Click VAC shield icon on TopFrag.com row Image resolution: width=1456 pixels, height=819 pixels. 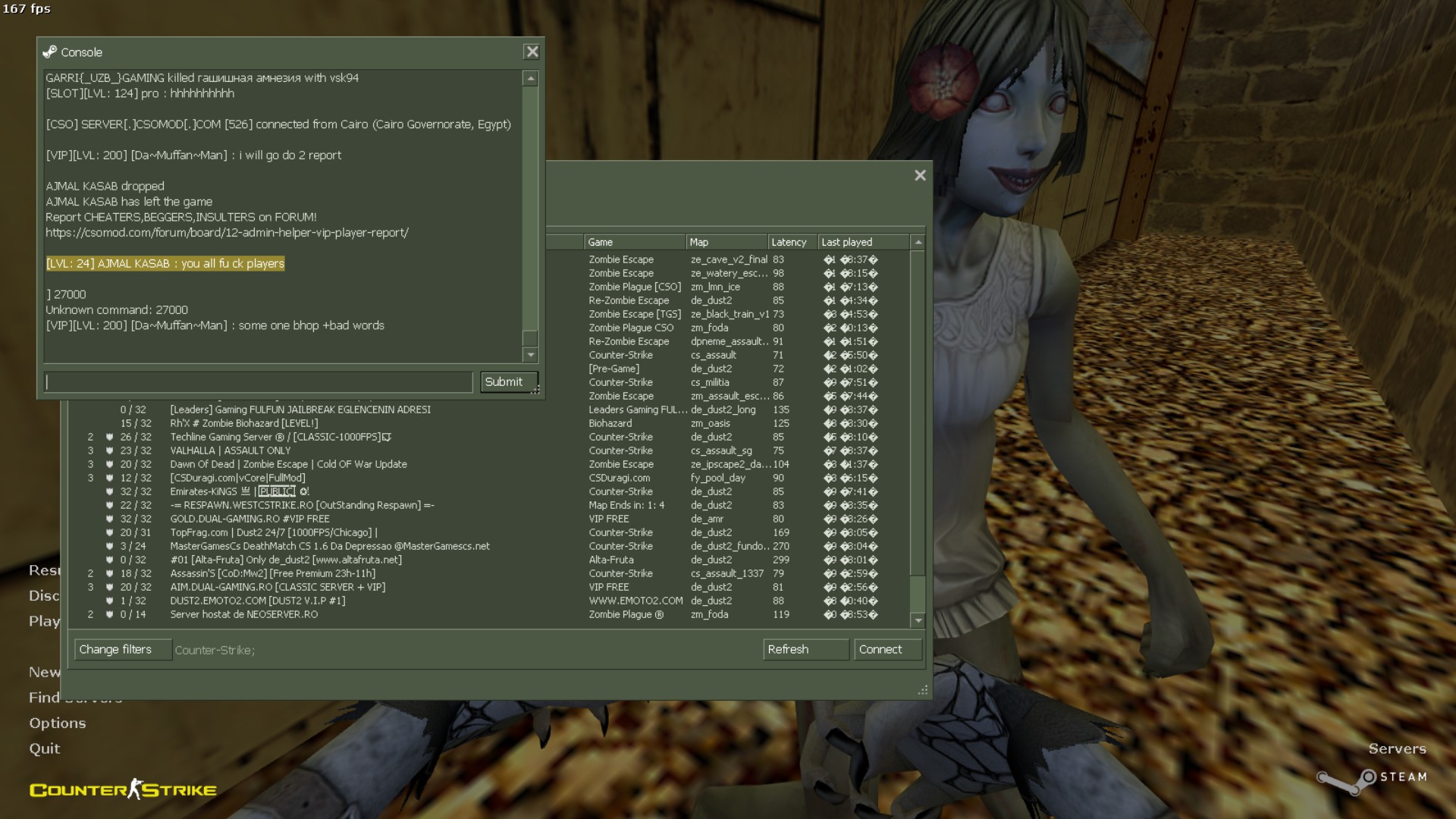tap(109, 532)
